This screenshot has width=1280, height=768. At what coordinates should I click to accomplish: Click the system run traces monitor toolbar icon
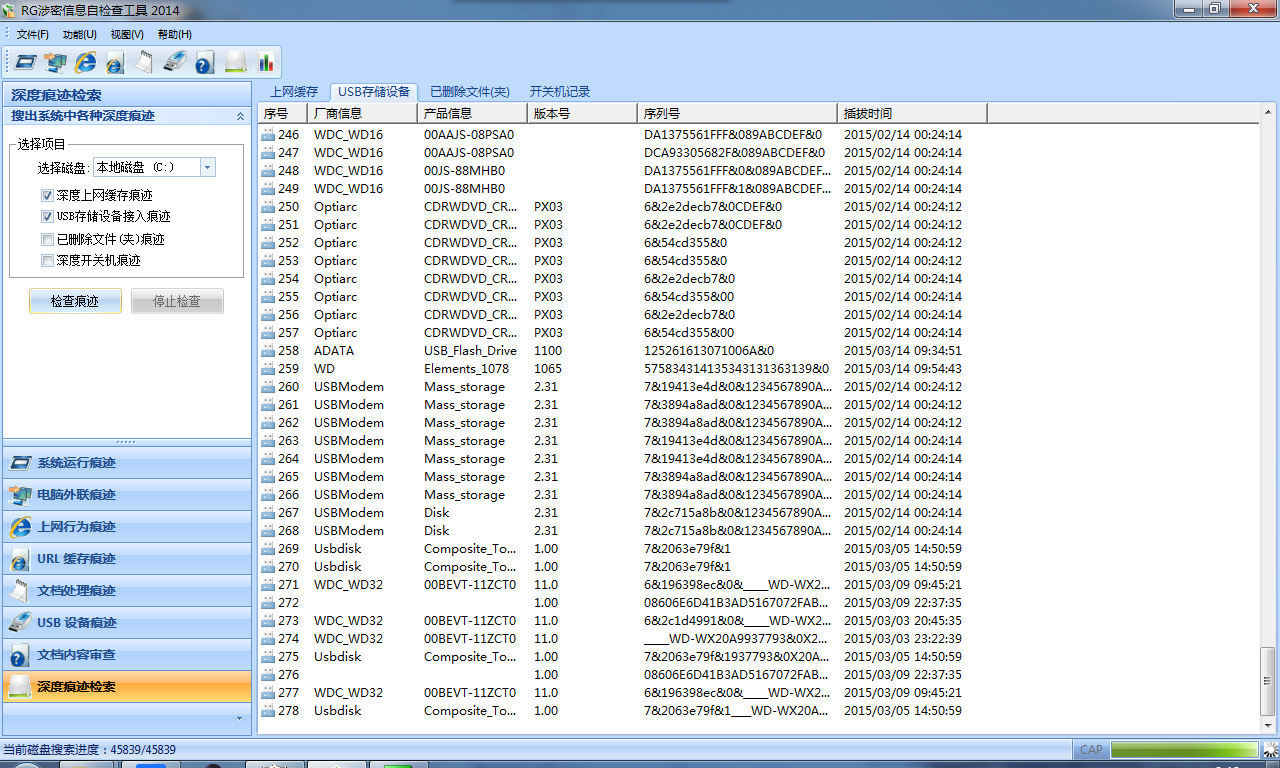[25, 62]
